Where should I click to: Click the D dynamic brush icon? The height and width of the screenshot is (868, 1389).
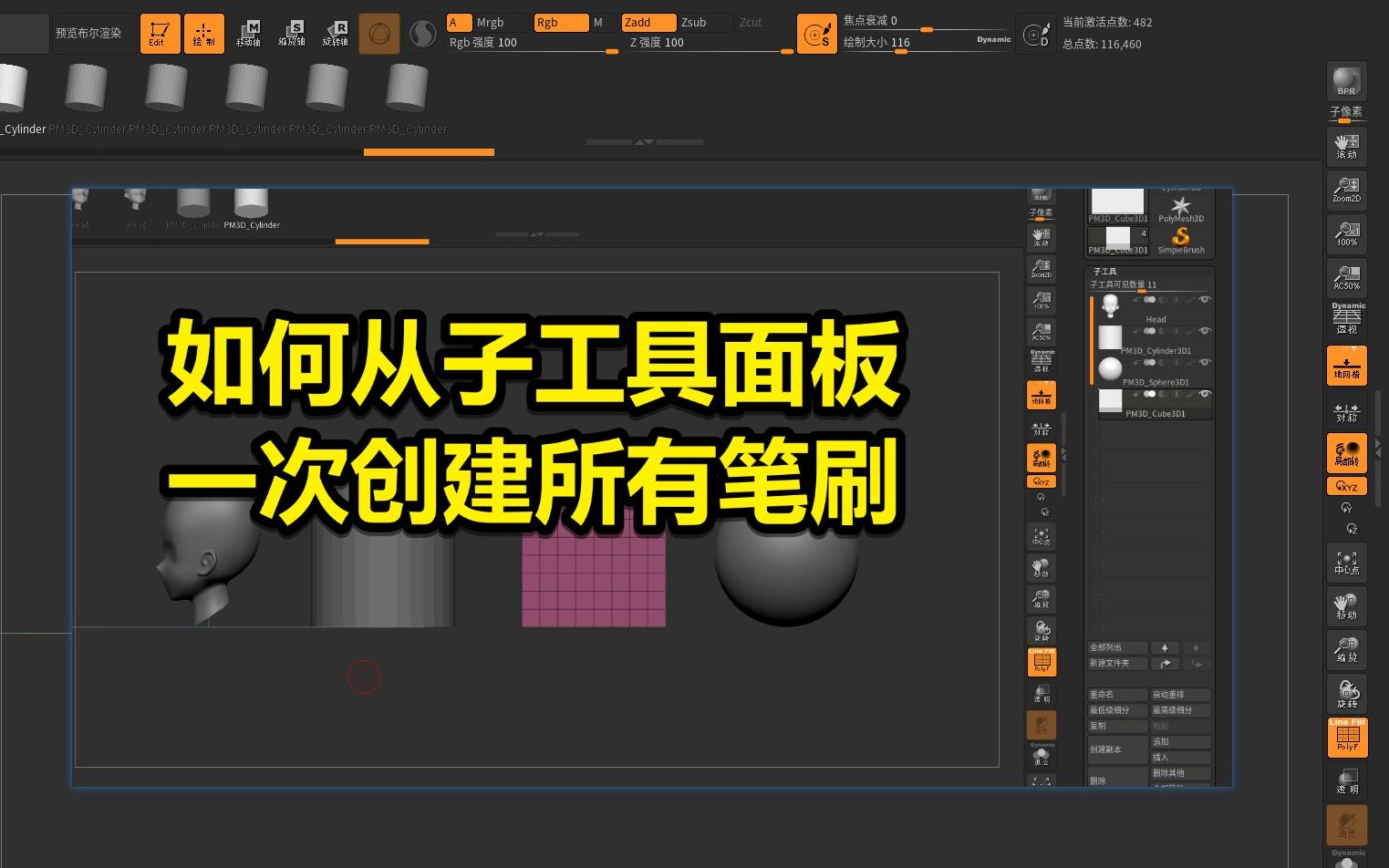click(1037, 34)
